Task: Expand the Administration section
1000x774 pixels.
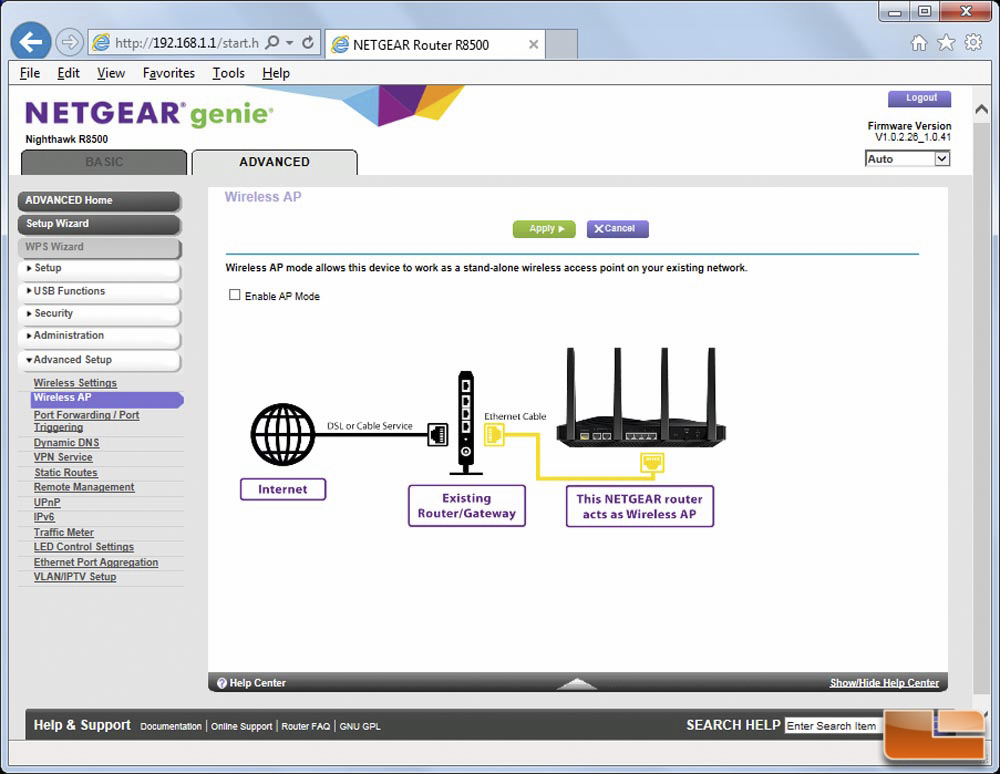Action: tap(99, 336)
